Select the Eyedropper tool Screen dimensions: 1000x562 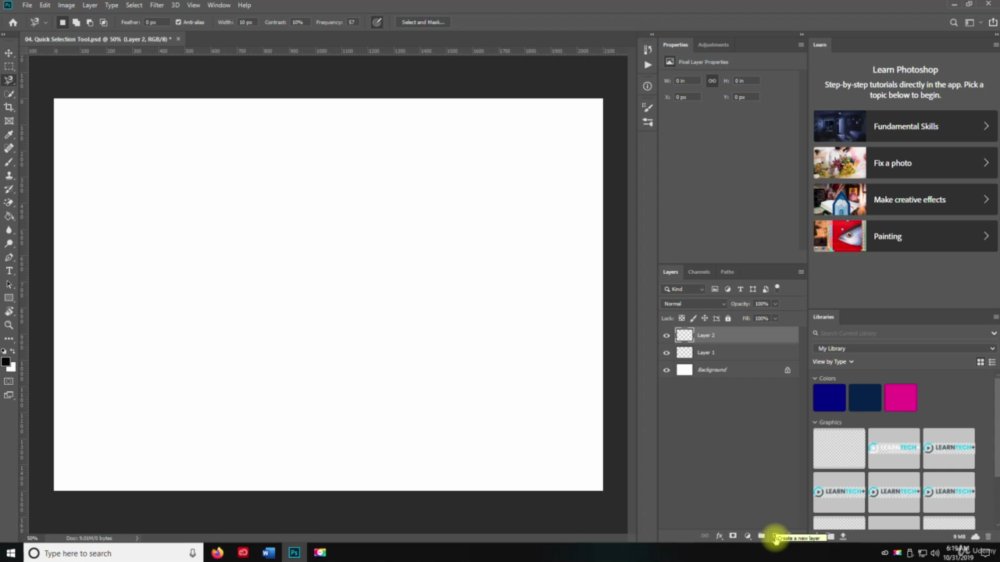[9, 135]
